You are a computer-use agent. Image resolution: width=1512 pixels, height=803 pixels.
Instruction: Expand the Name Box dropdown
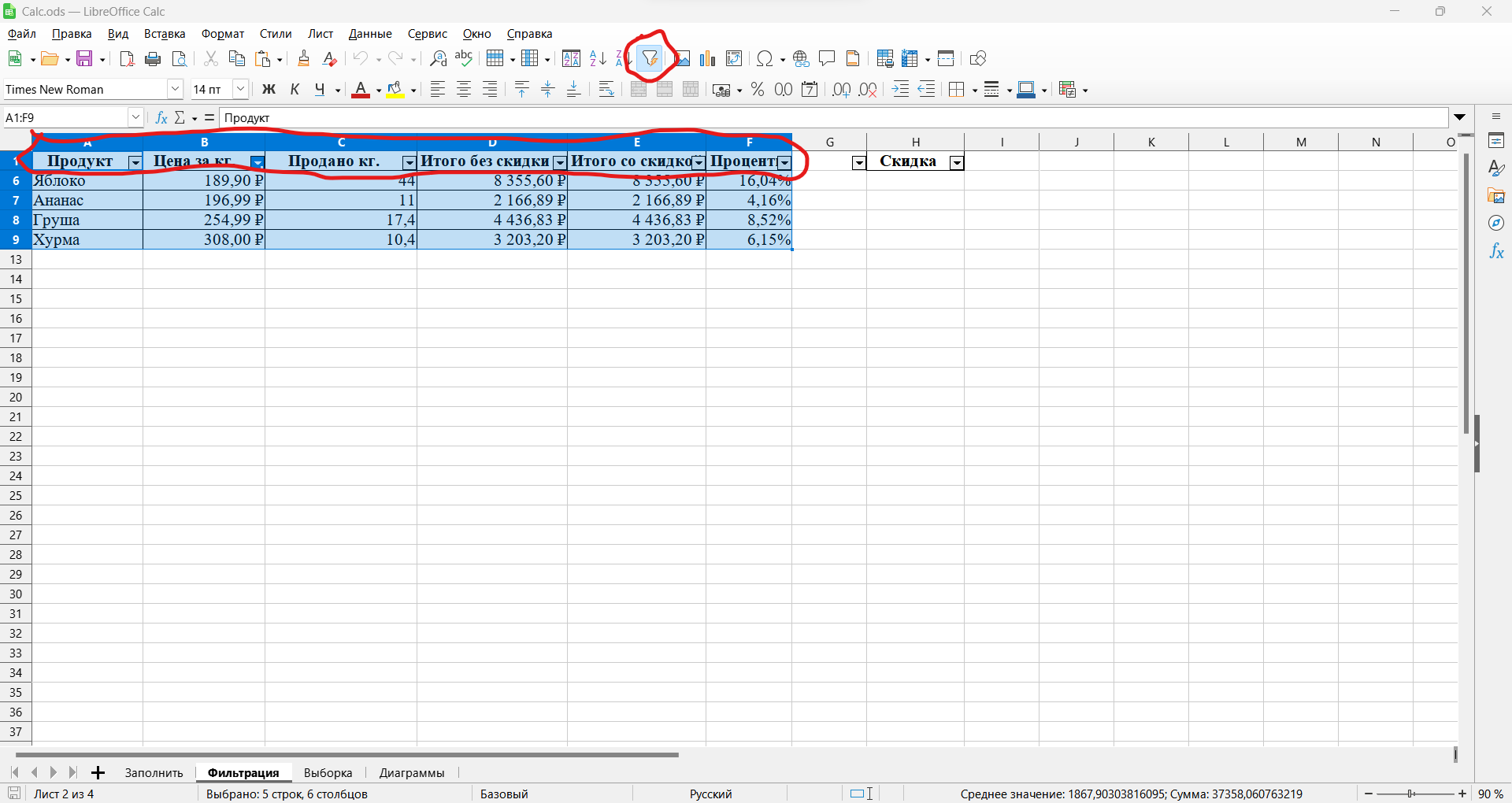click(x=135, y=117)
